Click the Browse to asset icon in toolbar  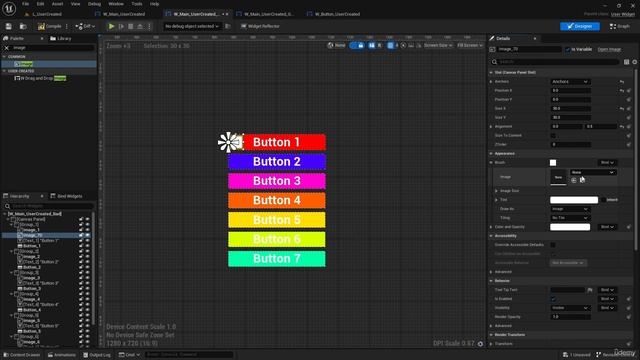tap(23, 26)
